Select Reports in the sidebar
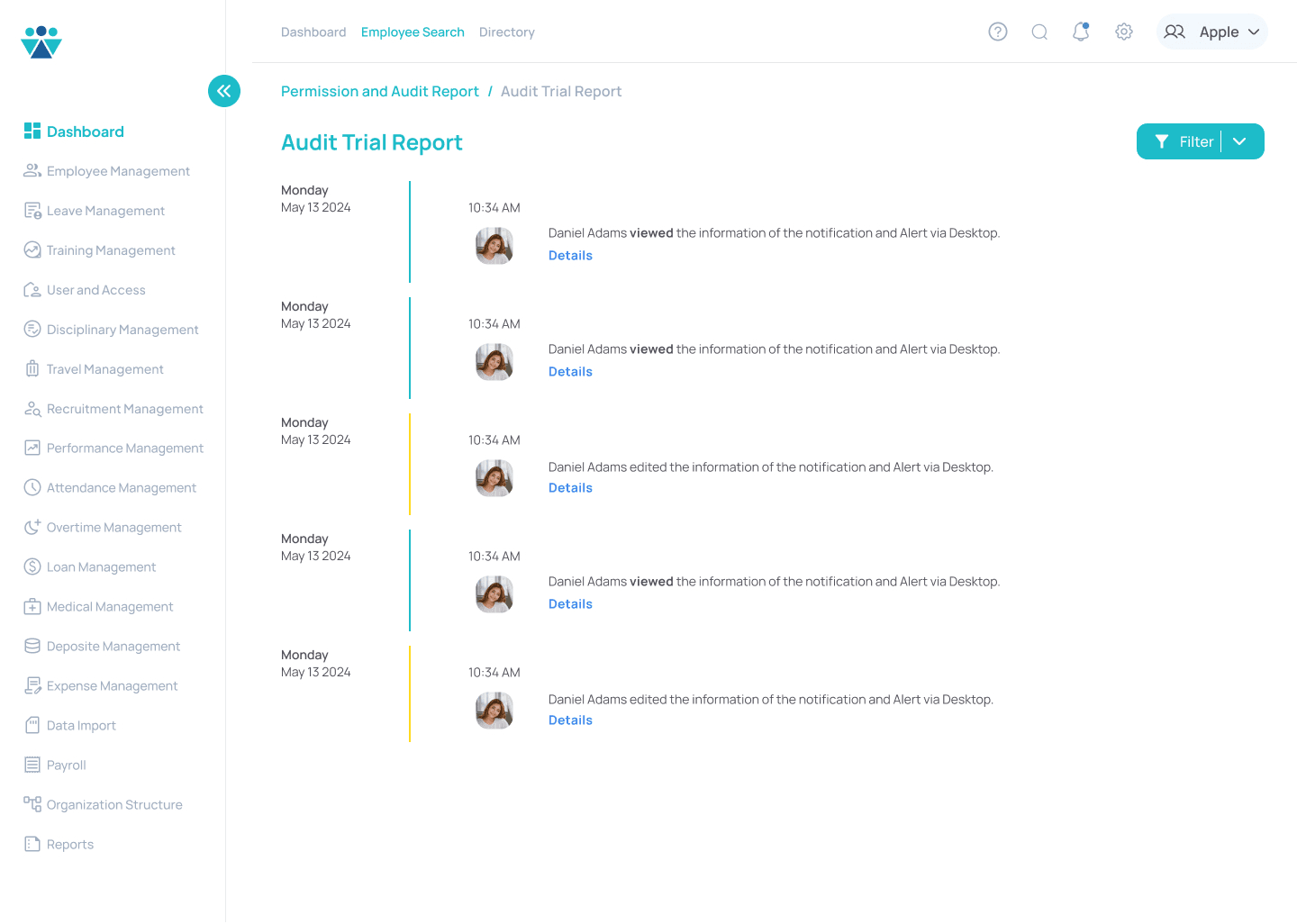The height and width of the screenshot is (924, 1297). [70, 844]
